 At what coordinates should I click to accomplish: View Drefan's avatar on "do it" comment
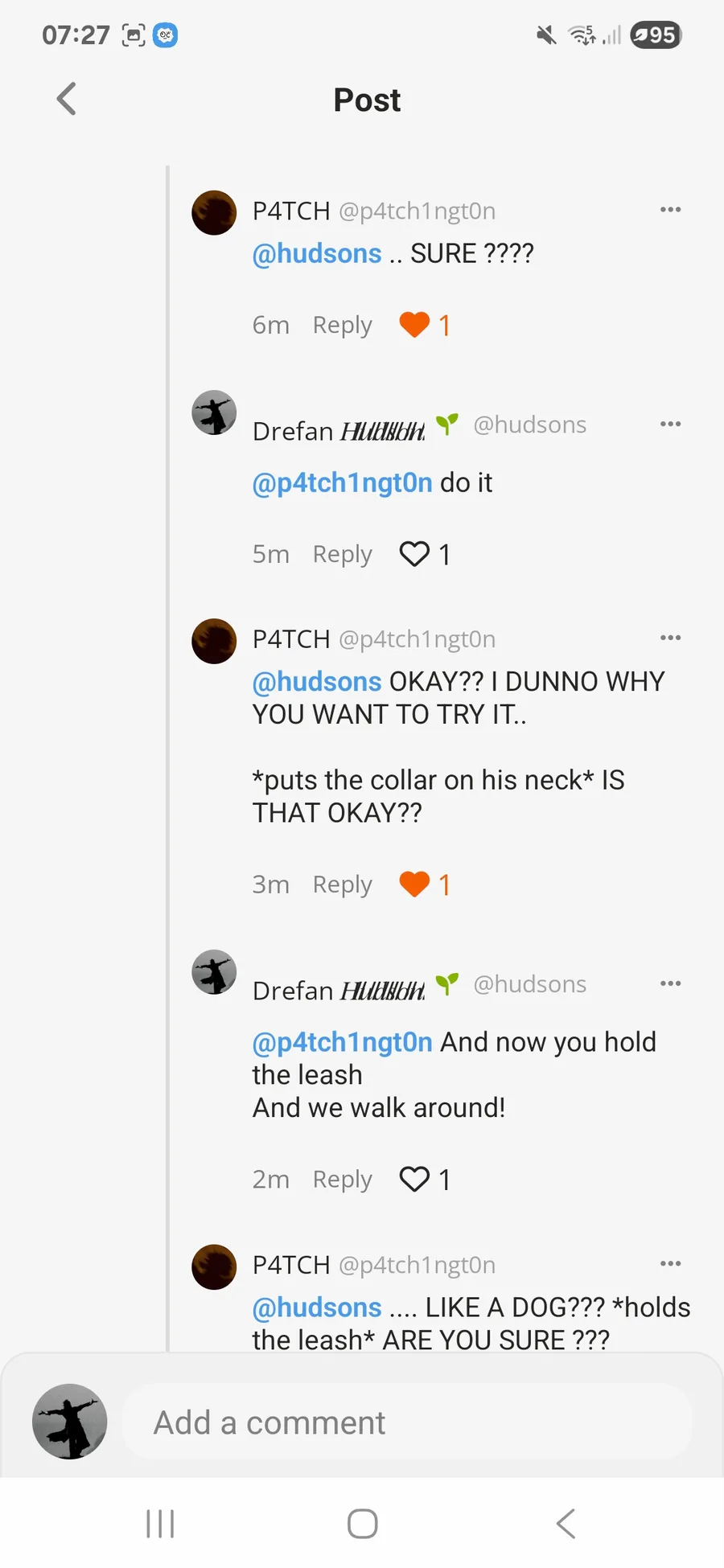click(x=214, y=413)
